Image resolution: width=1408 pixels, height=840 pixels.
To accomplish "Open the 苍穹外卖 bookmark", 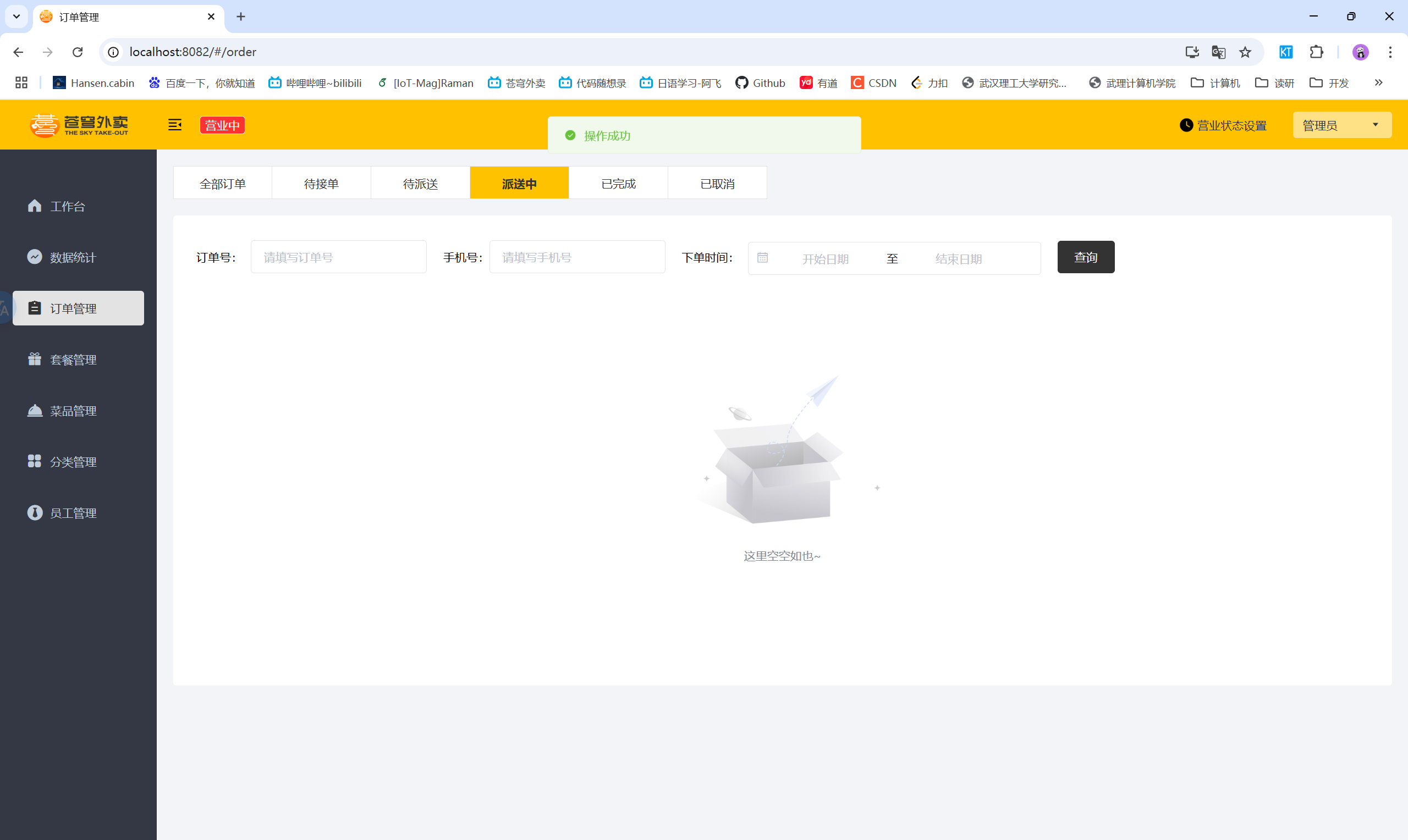I will pyautogui.click(x=516, y=83).
